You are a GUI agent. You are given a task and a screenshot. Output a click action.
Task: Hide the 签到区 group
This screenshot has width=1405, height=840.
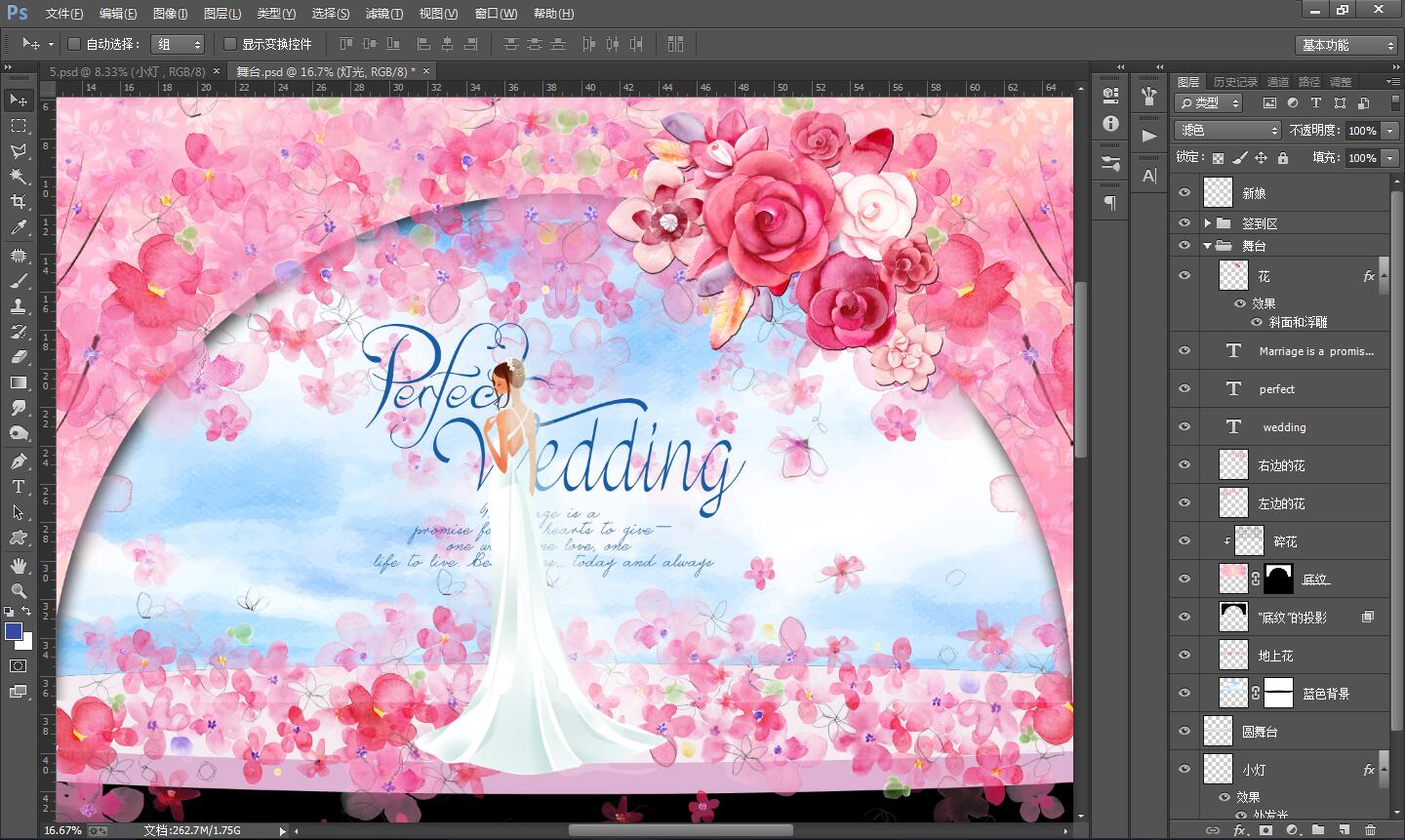[x=1184, y=222]
